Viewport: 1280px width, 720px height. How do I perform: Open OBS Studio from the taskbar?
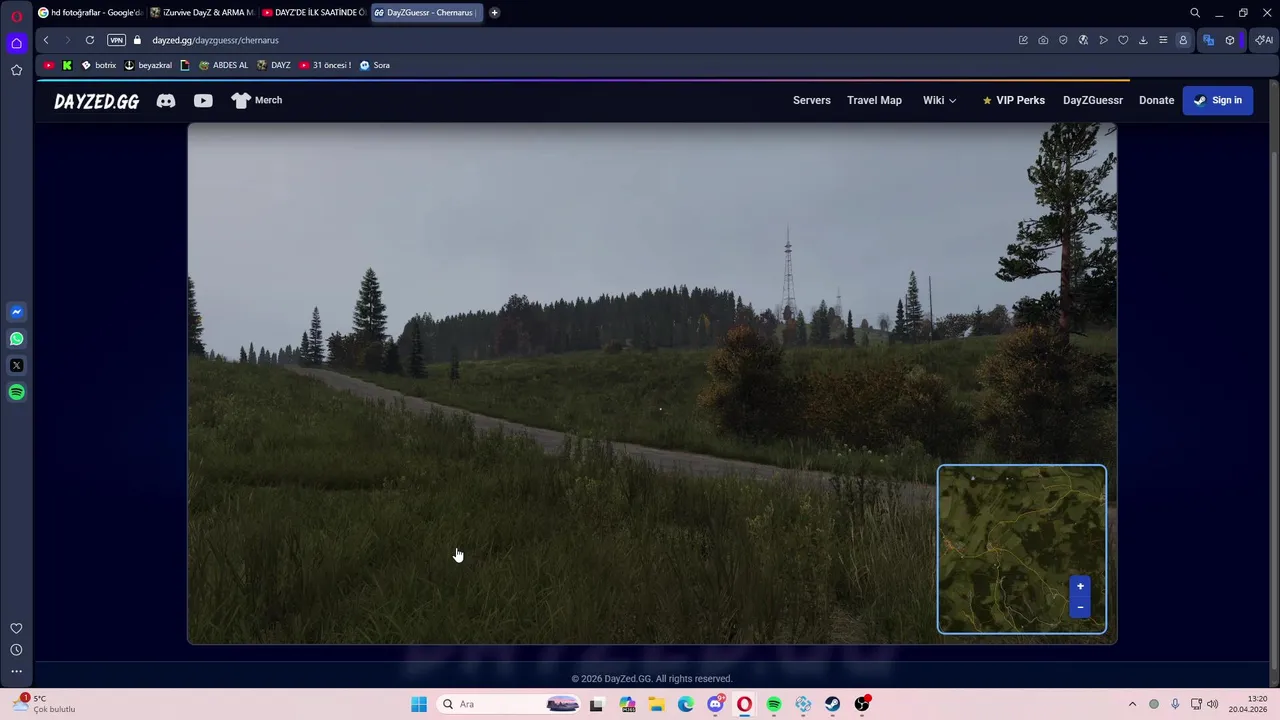[x=862, y=704]
